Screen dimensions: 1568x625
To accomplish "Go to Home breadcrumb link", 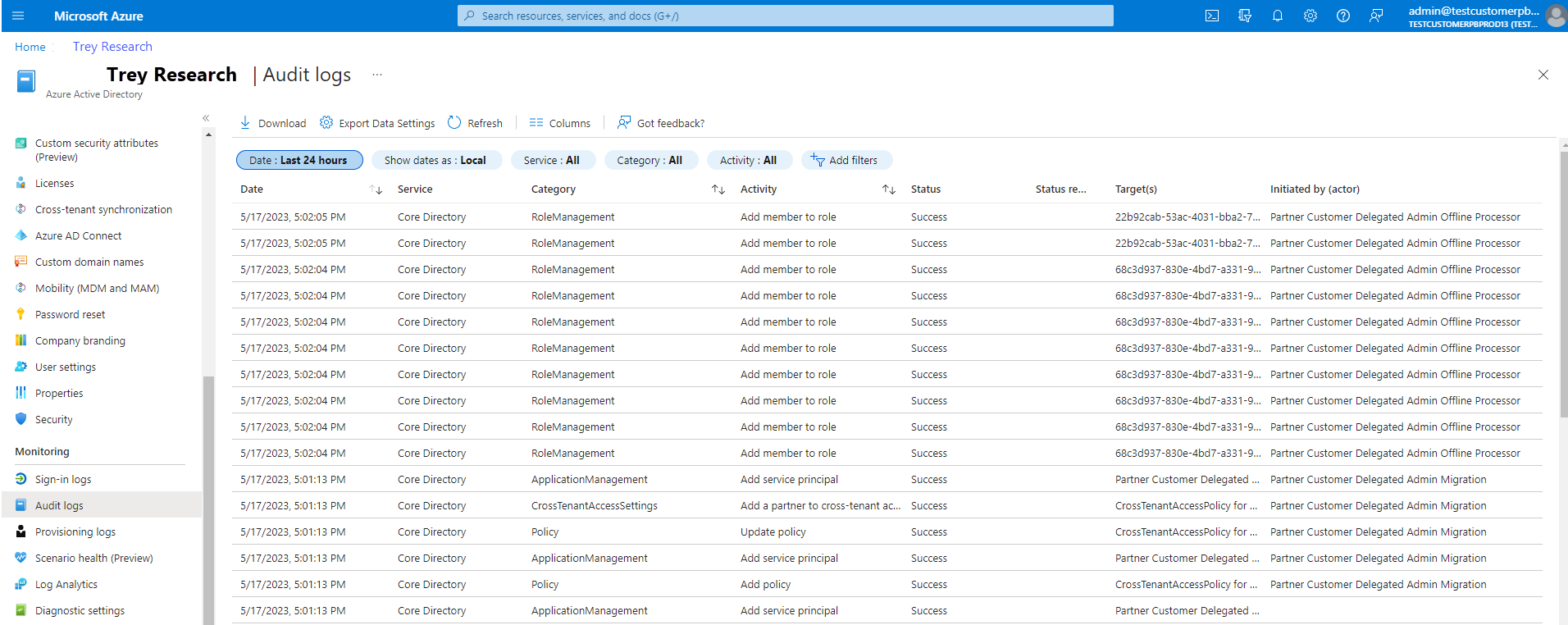I will click(x=30, y=47).
